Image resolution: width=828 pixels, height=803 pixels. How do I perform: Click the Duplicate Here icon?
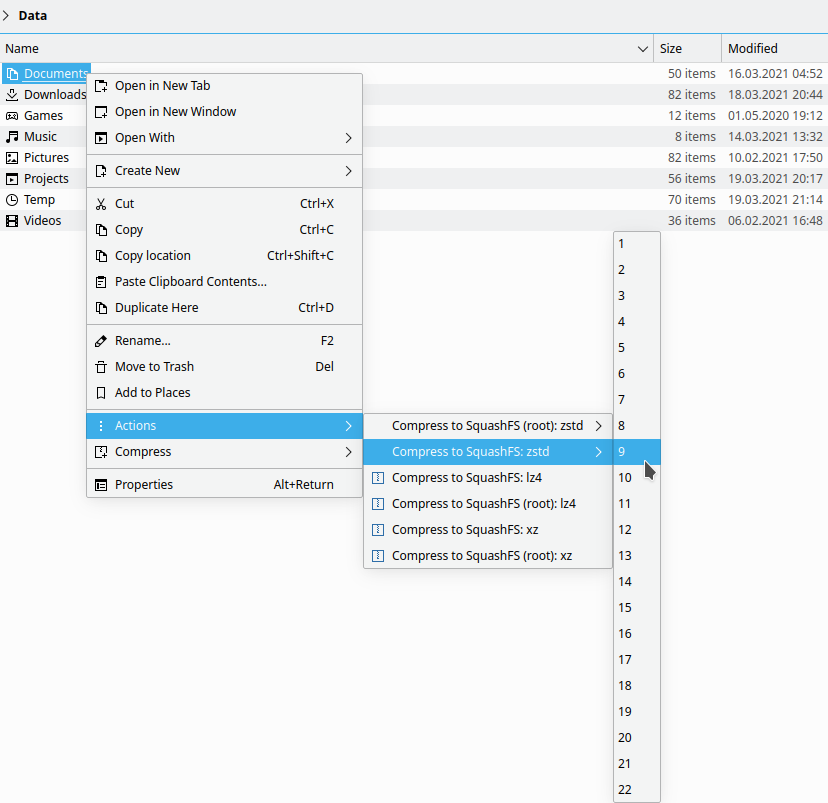101,308
